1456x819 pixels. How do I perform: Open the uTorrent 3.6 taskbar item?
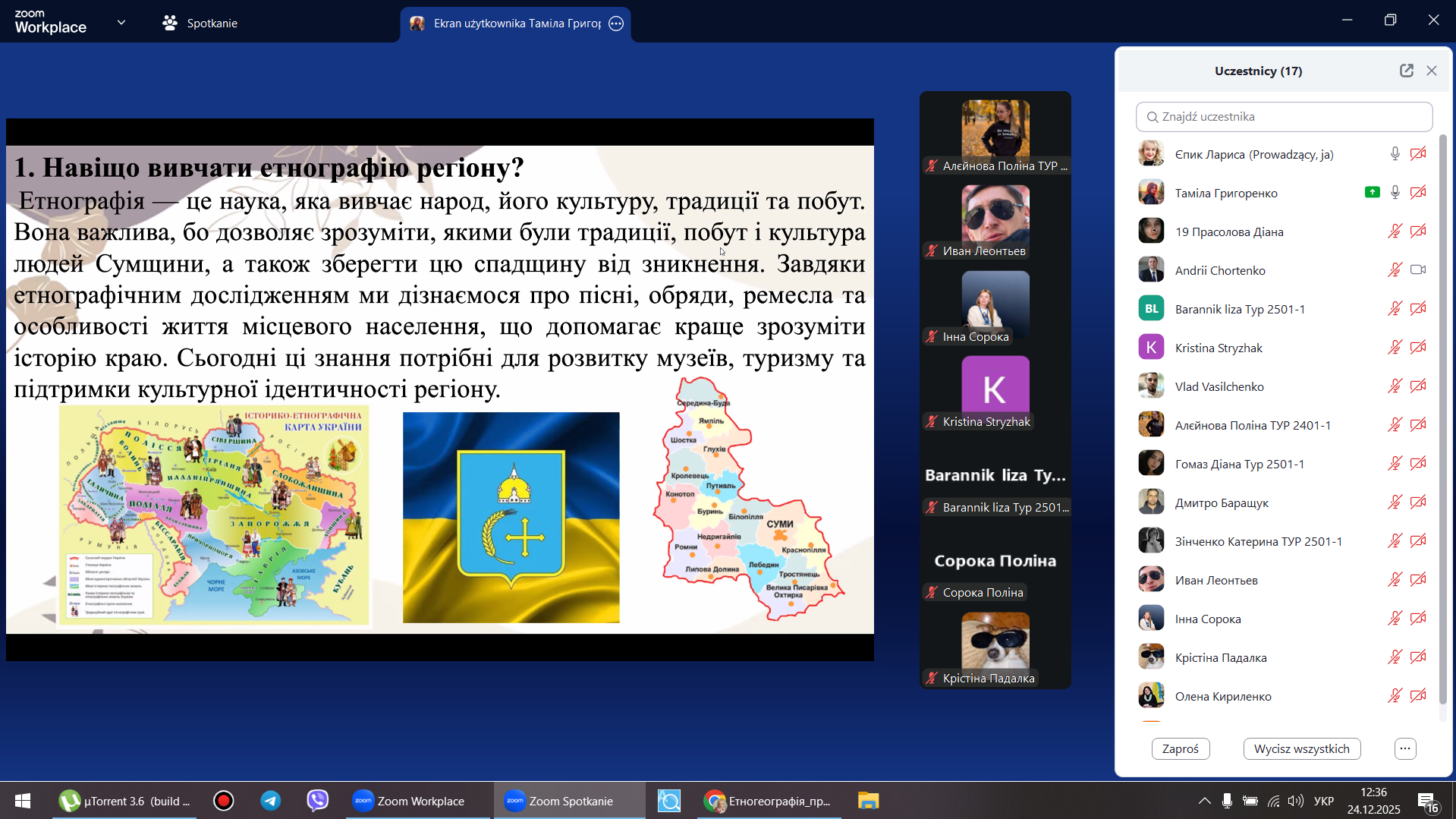[125, 801]
